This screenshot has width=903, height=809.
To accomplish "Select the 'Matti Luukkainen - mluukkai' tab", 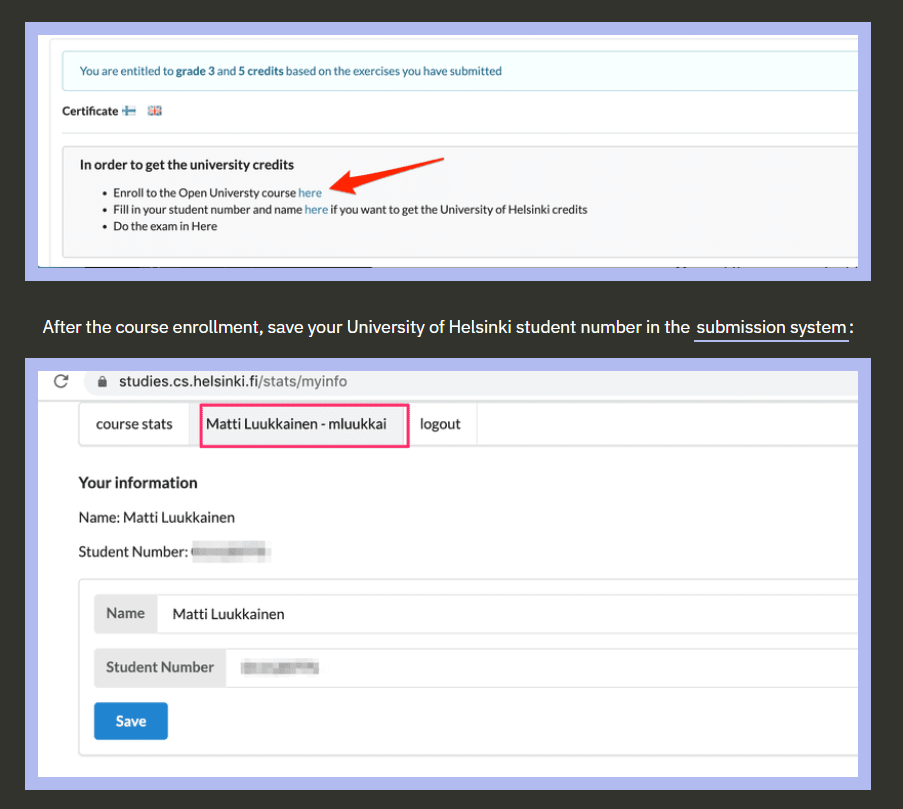I will 296,424.
